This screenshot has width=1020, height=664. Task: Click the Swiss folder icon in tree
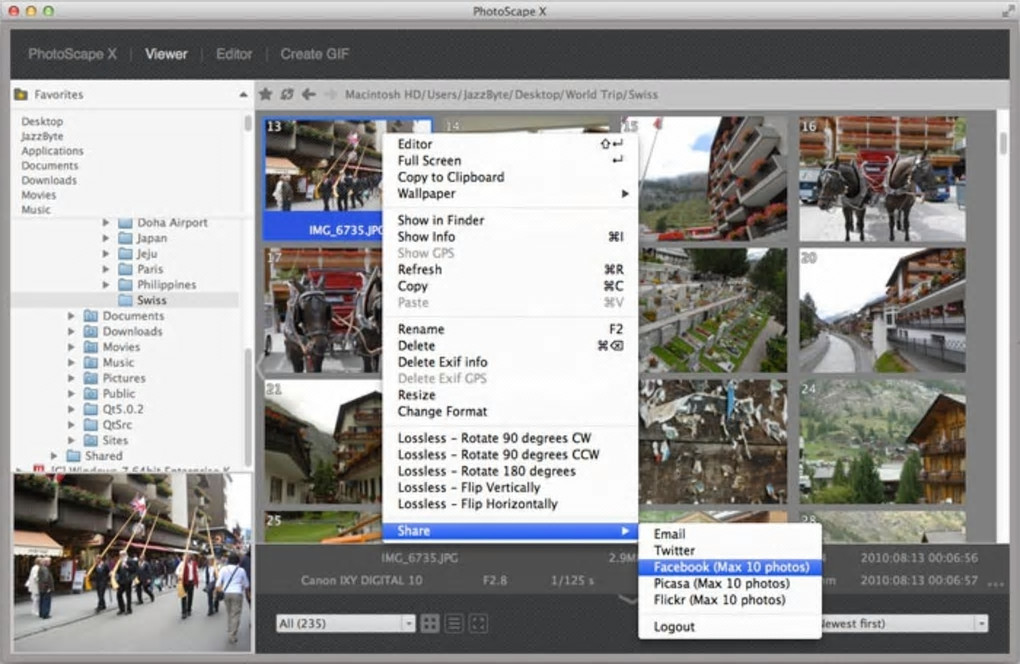point(125,300)
